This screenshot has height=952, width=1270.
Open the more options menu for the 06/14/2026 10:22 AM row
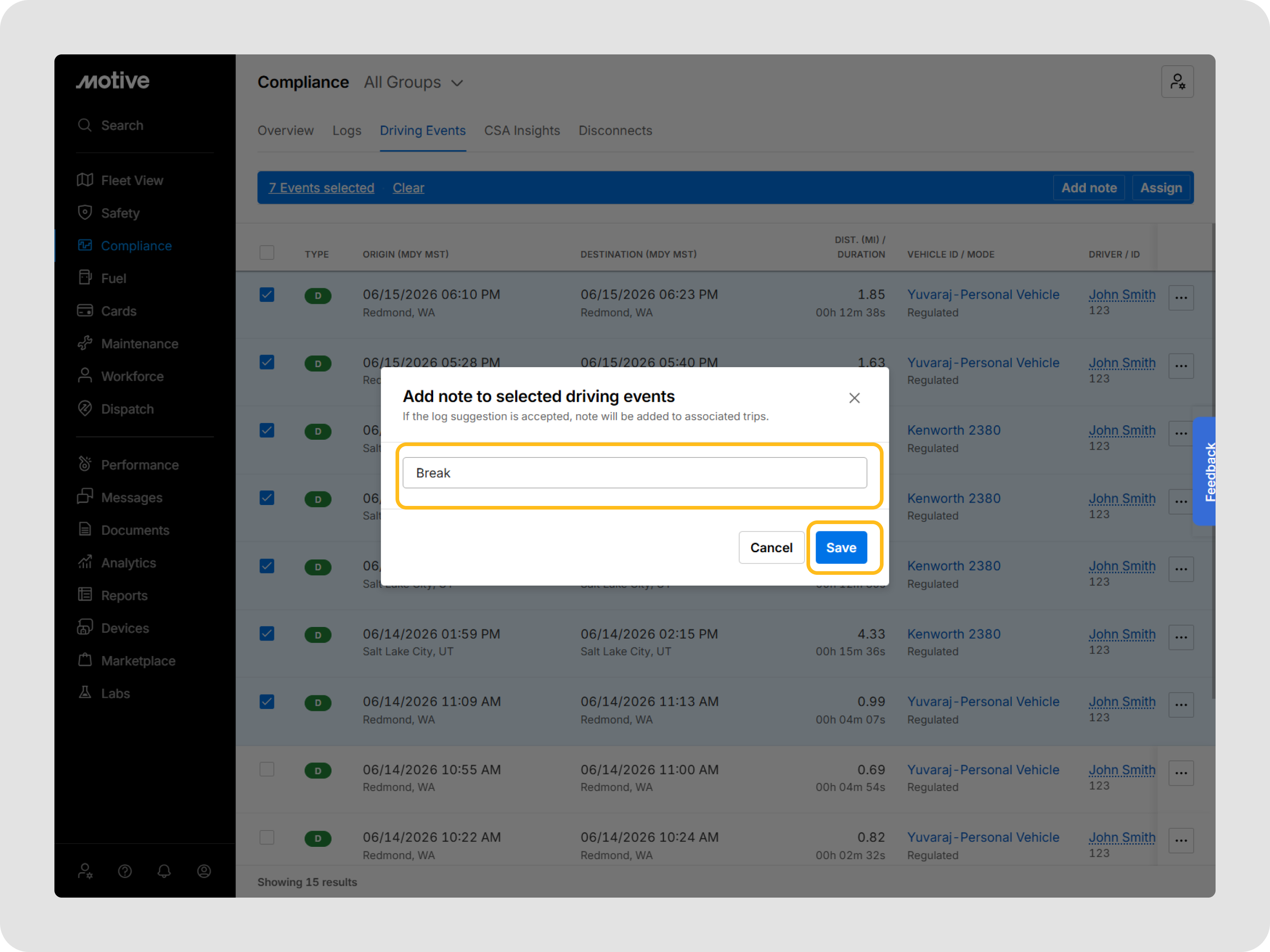[x=1181, y=840]
